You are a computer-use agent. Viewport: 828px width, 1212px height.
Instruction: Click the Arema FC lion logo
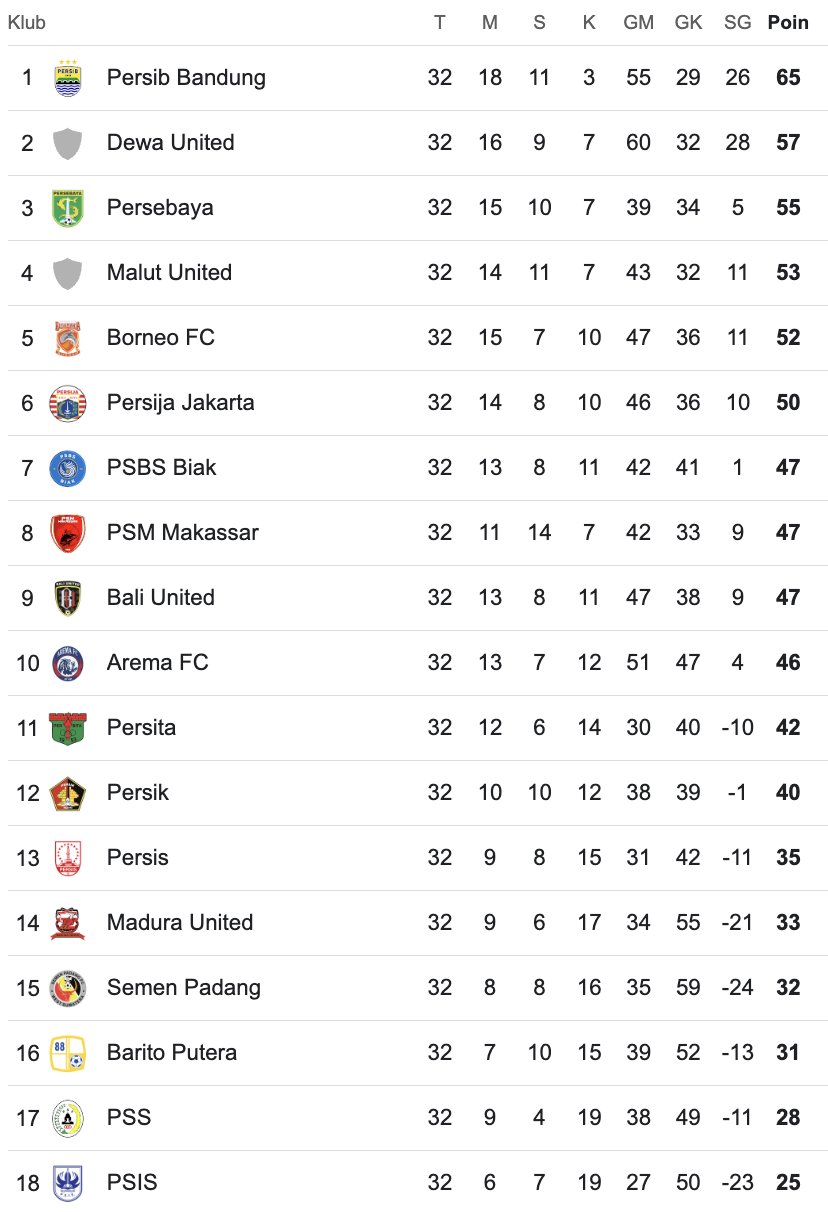click(67, 663)
